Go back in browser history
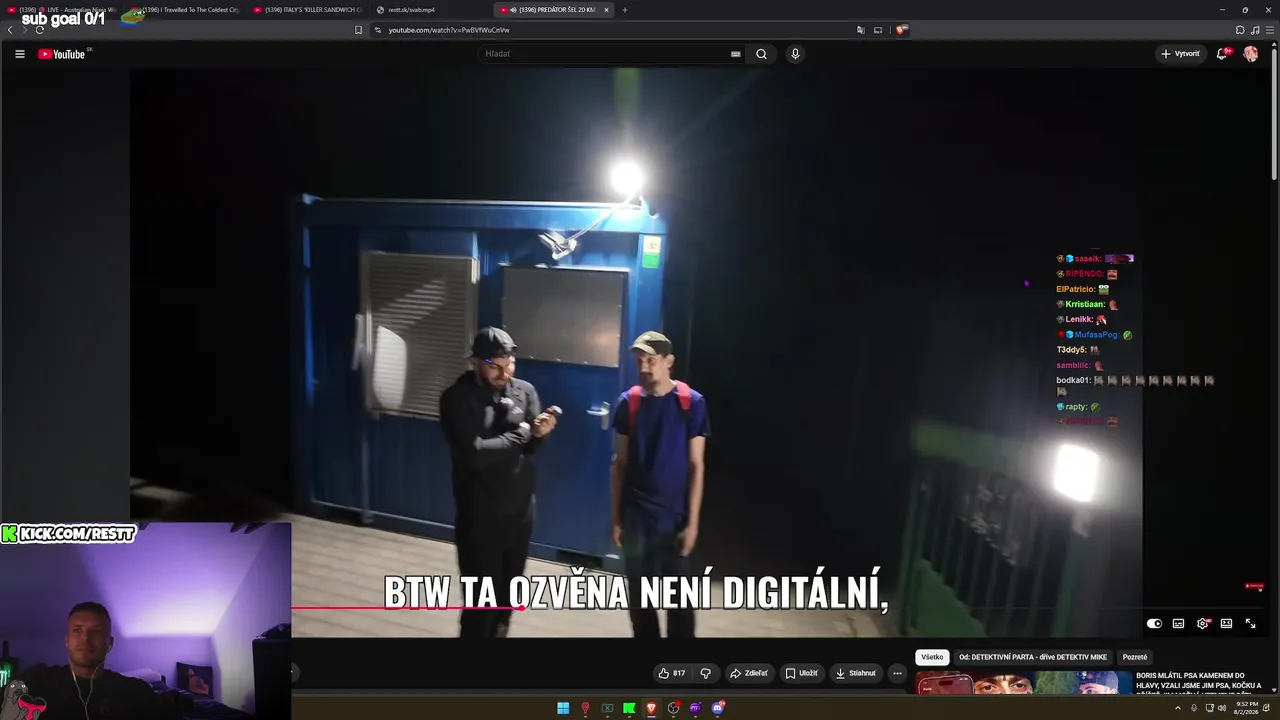The height and width of the screenshot is (720, 1280). tap(10, 30)
